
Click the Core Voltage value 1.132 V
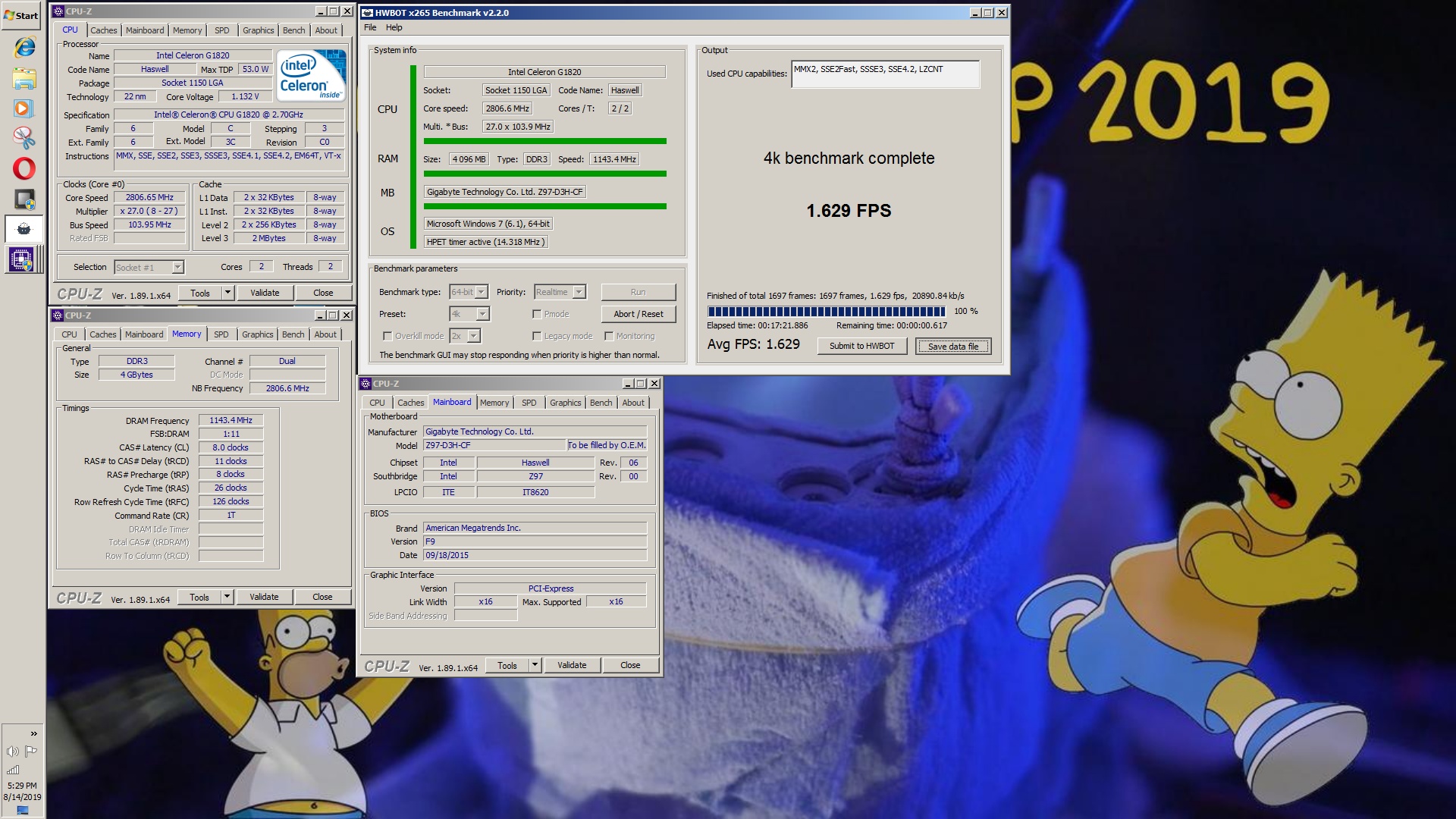pos(245,96)
